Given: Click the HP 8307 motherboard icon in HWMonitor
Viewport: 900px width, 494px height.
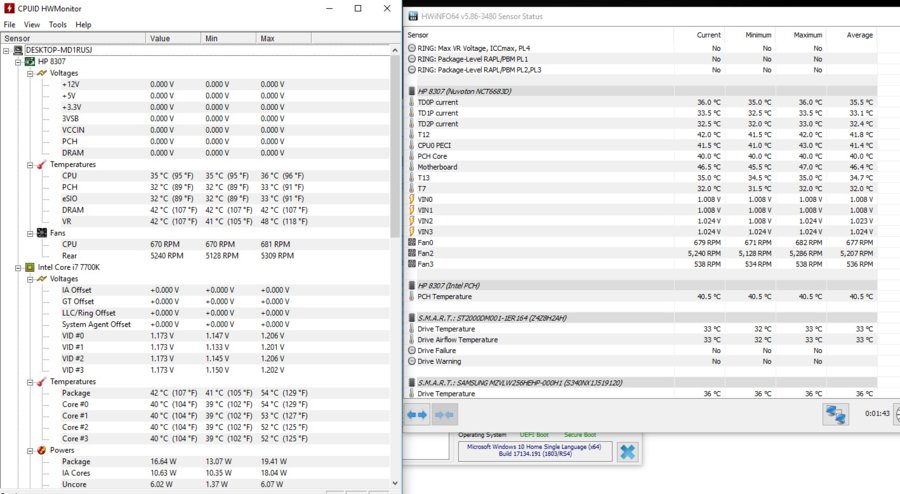Looking at the screenshot, I should (x=30, y=62).
